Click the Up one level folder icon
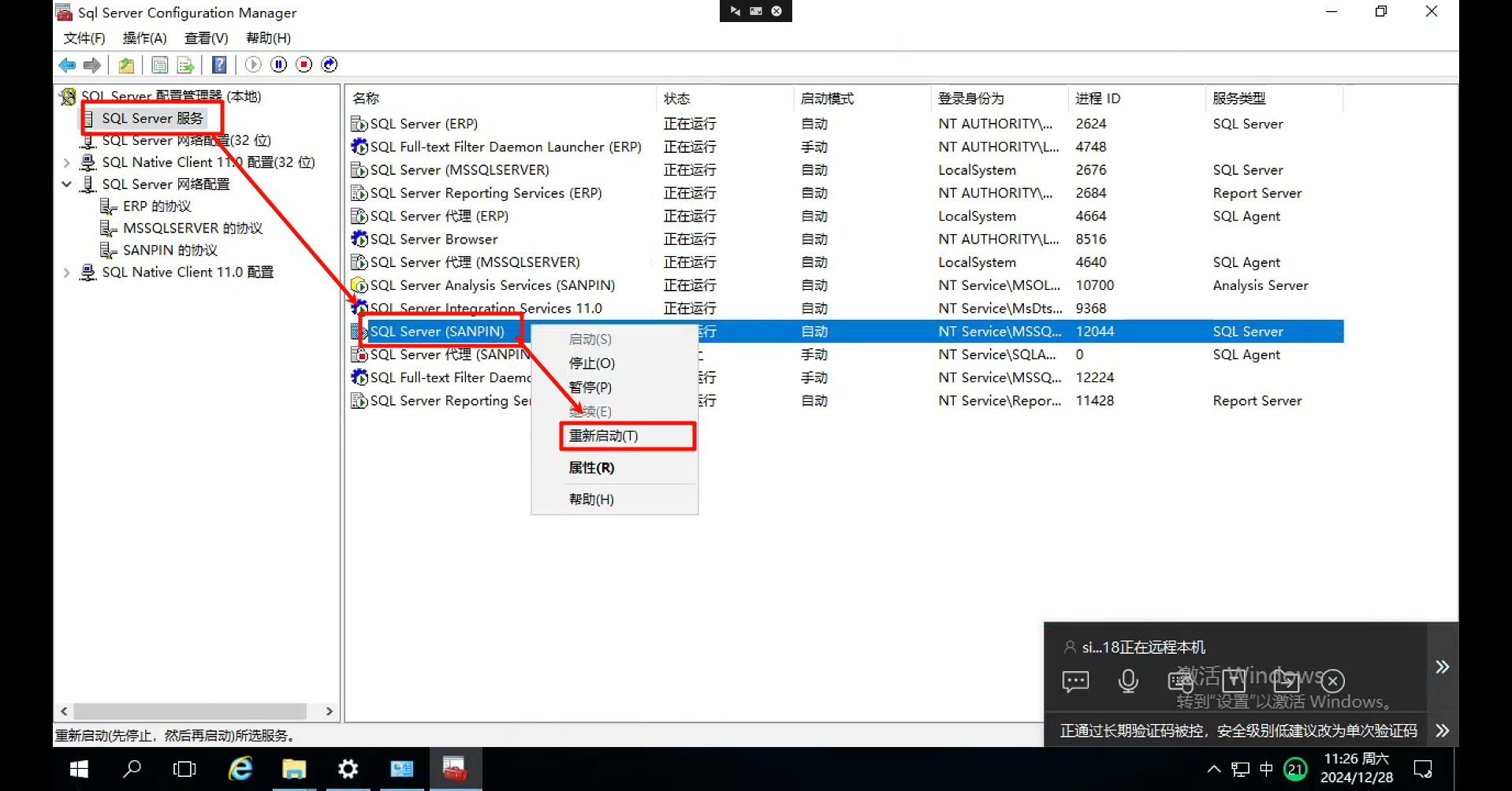1512x791 pixels. tap(126, 65)
